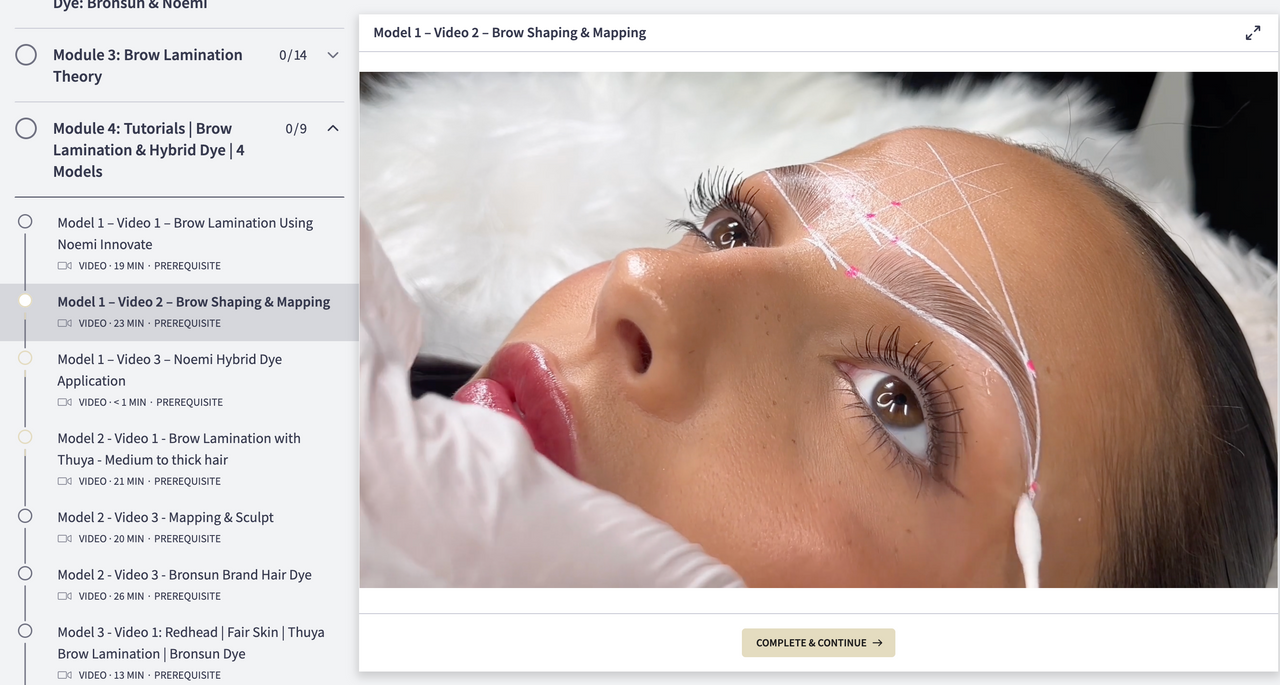Collapse Module 4 Tutorials section chevron
Viewport: 1280px width, 685px height.
tap(333, 128)
